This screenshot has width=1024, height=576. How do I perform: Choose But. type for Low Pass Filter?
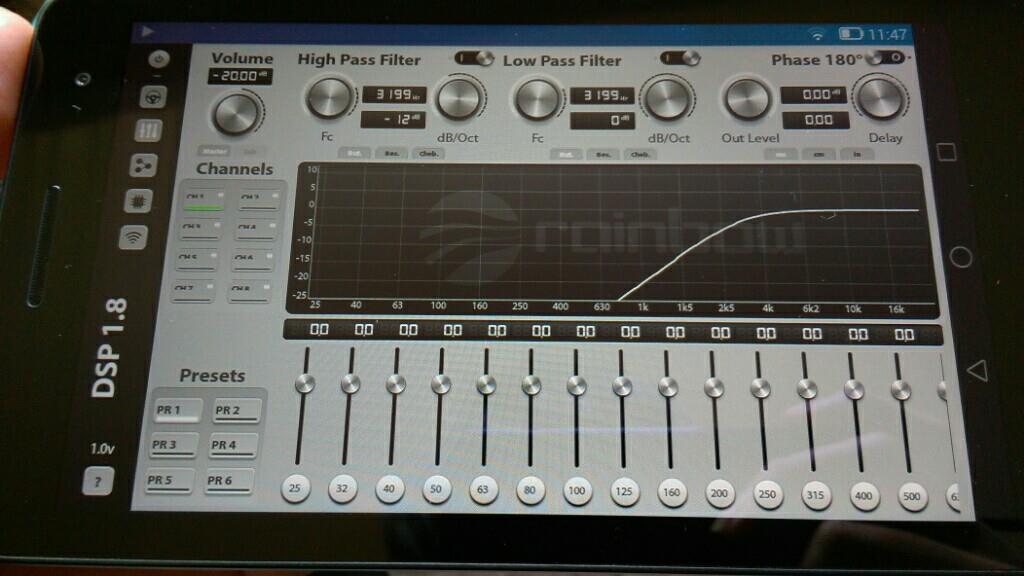click(x=567, y=155)
